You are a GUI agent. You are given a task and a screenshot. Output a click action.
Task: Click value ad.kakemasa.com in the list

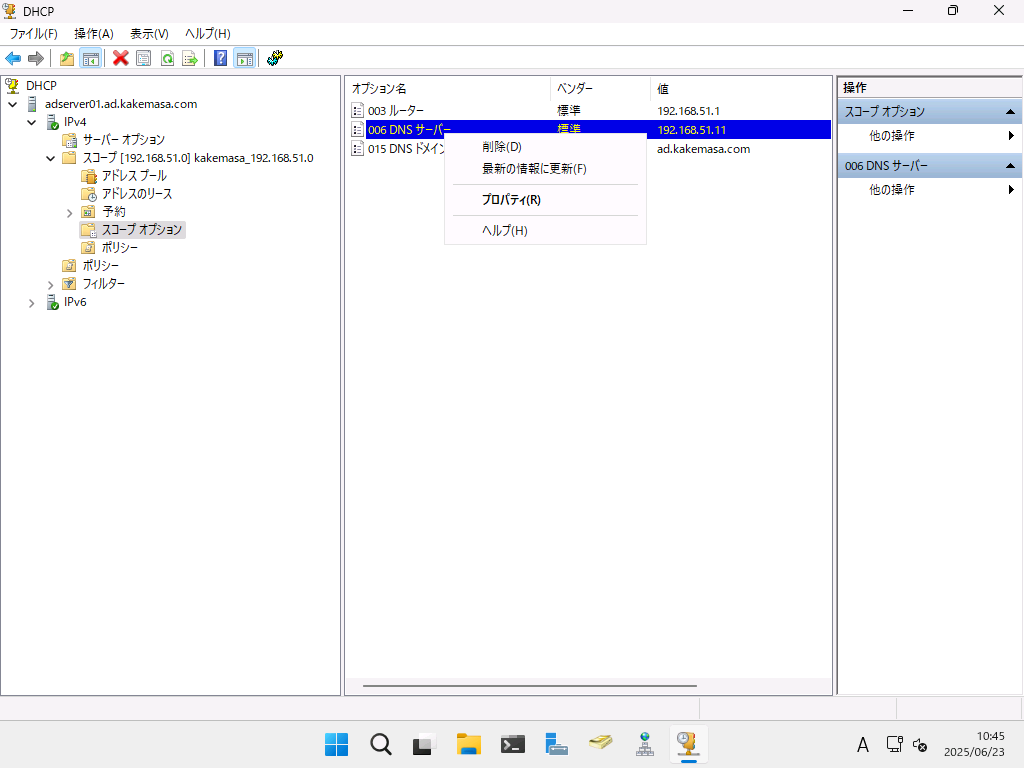[703, 149]
